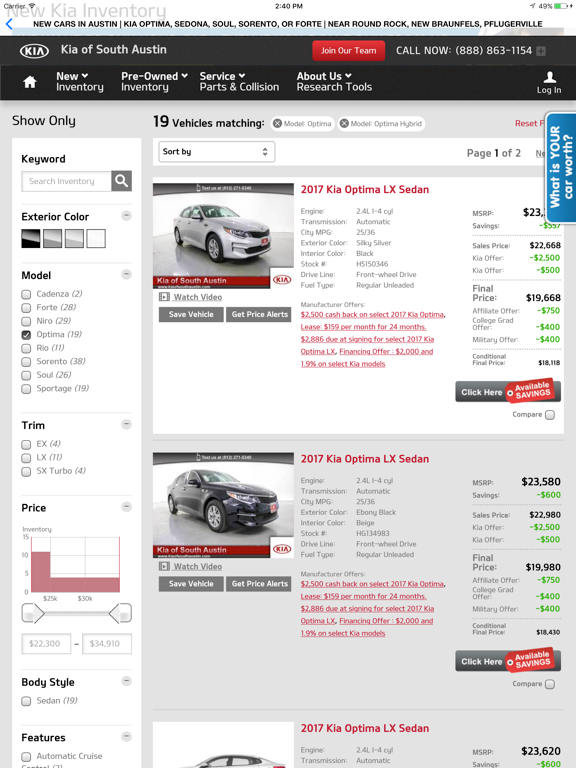Check the Soul model checkbox

(26, 375)
